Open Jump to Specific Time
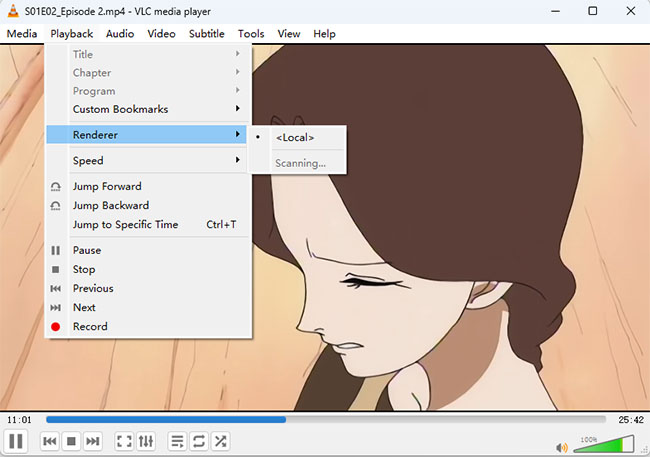This screenshot has height=457, width=650. (x=146, y=224)
